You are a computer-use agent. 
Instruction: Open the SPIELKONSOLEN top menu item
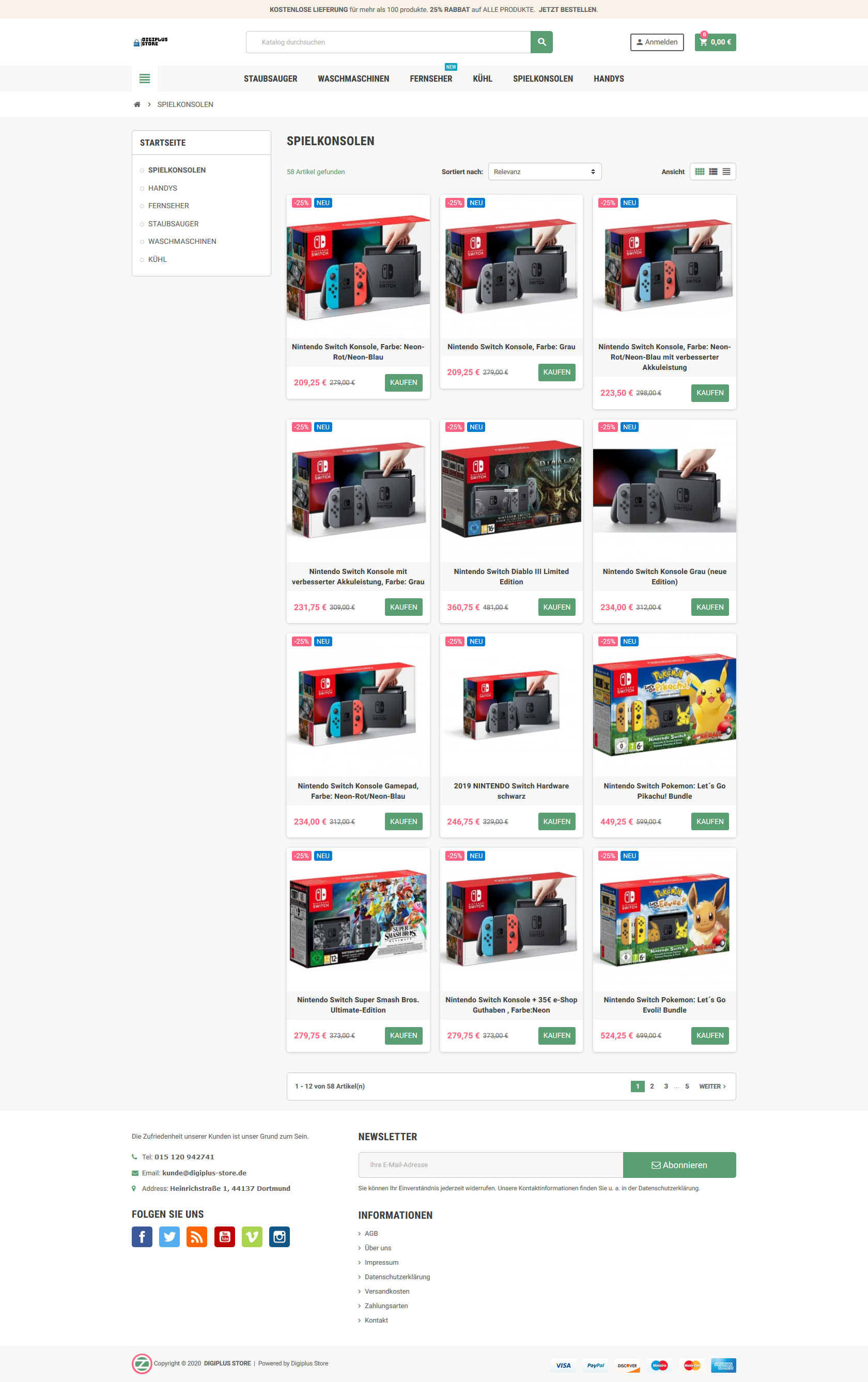coord(542,79)
